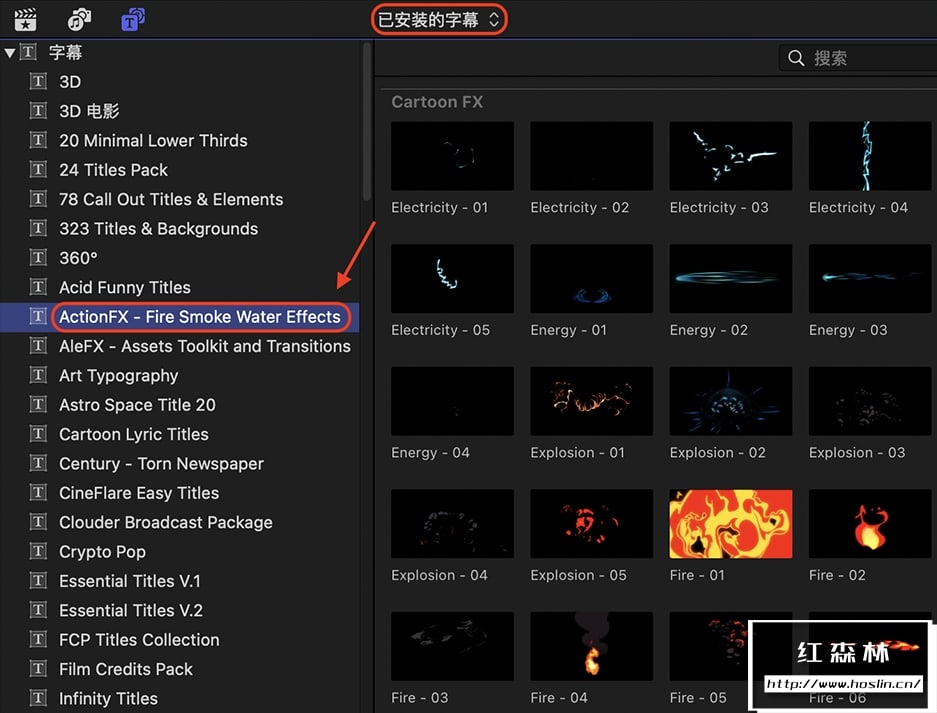Open the 已安装的字幕 dropdown filter
Image resolution: width=937 pixels, height=713 pixels.
(x=439, y=20)
